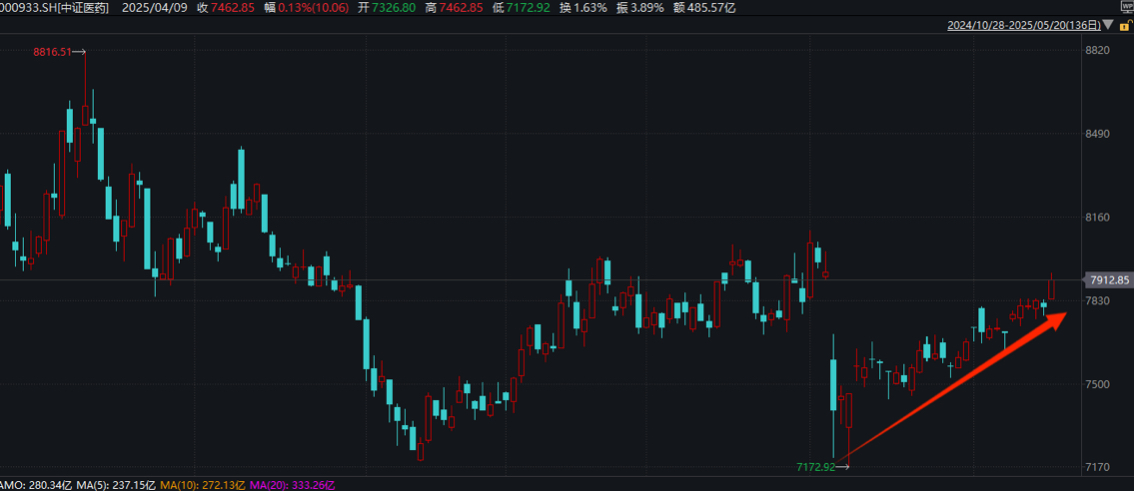Open the date range dropdown triangle

tap(1109, 25)
